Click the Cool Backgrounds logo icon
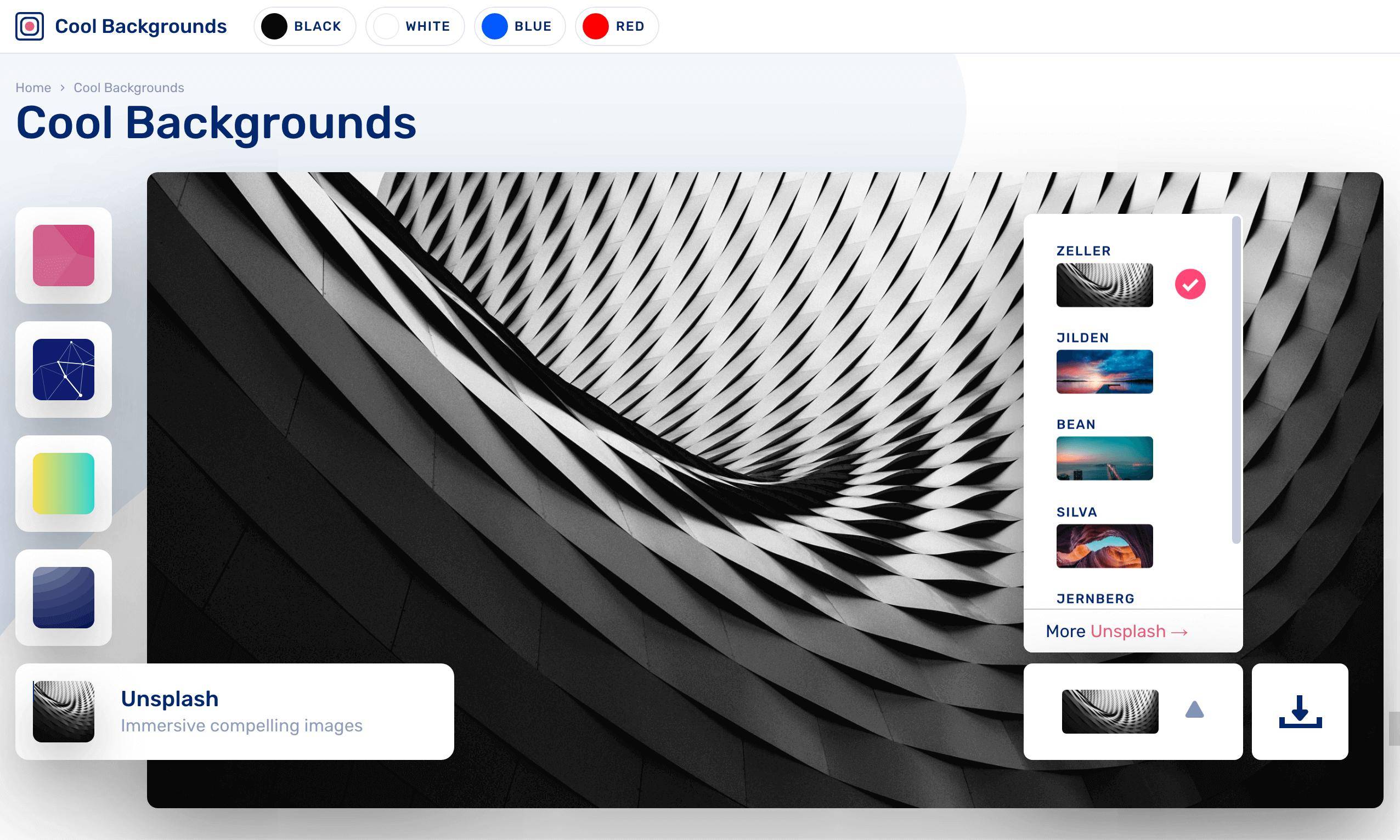The height and width of the screenshot is (840, 1400). click(x=30, y=26)
